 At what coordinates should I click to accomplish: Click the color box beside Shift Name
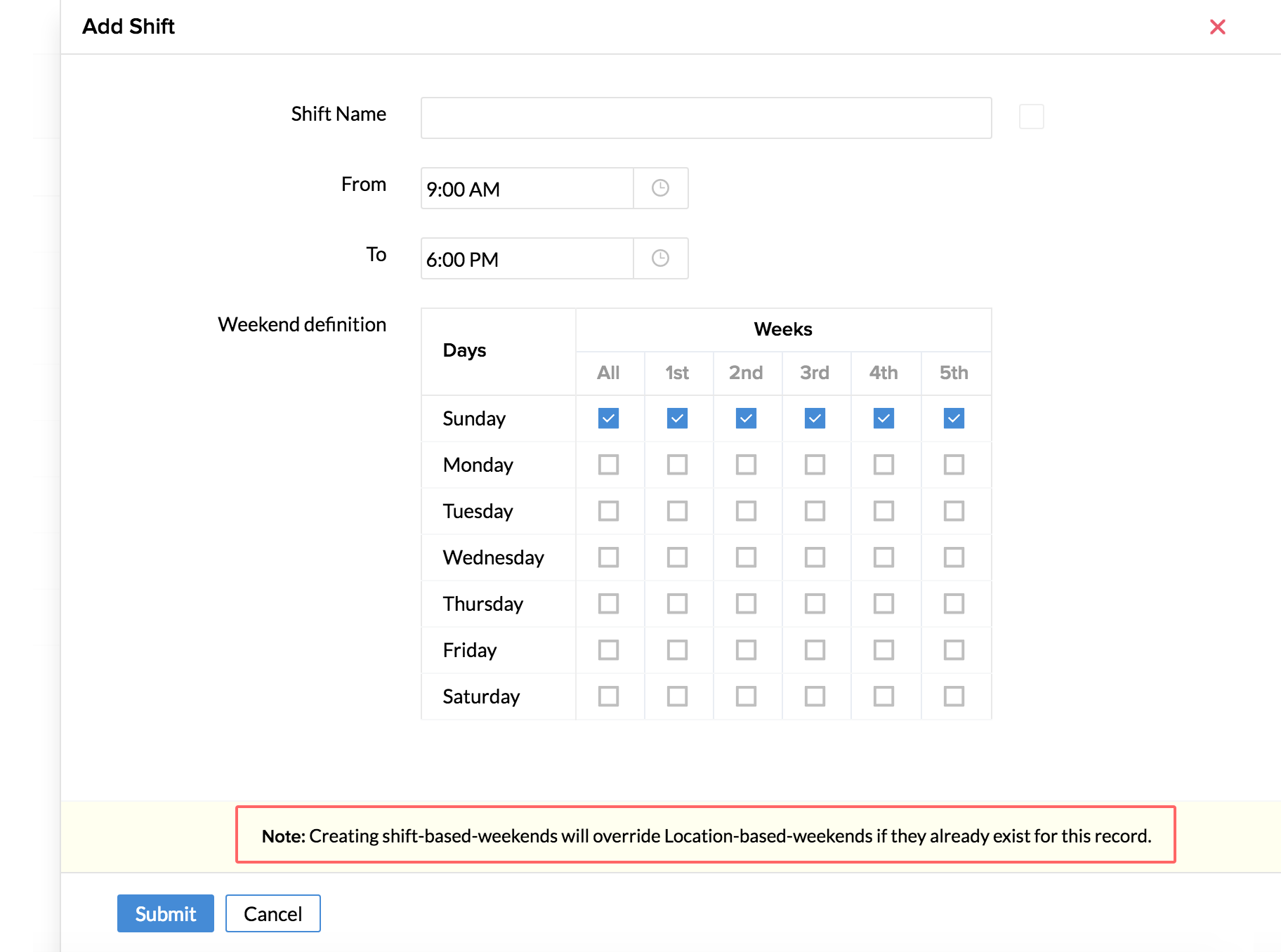pyautogui.click(x=1031, y=117)
